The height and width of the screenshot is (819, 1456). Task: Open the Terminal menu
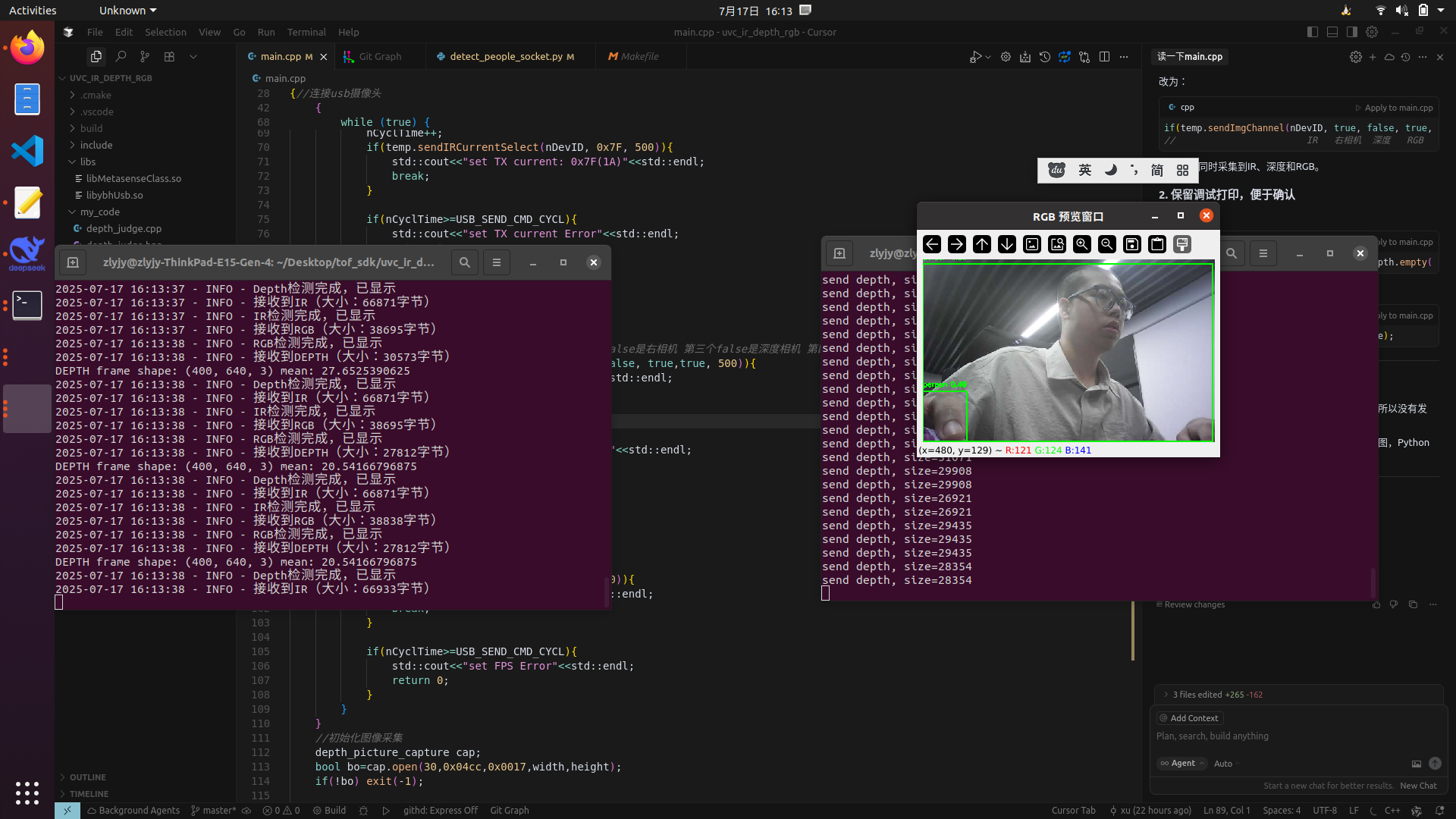tap(306, 32)
